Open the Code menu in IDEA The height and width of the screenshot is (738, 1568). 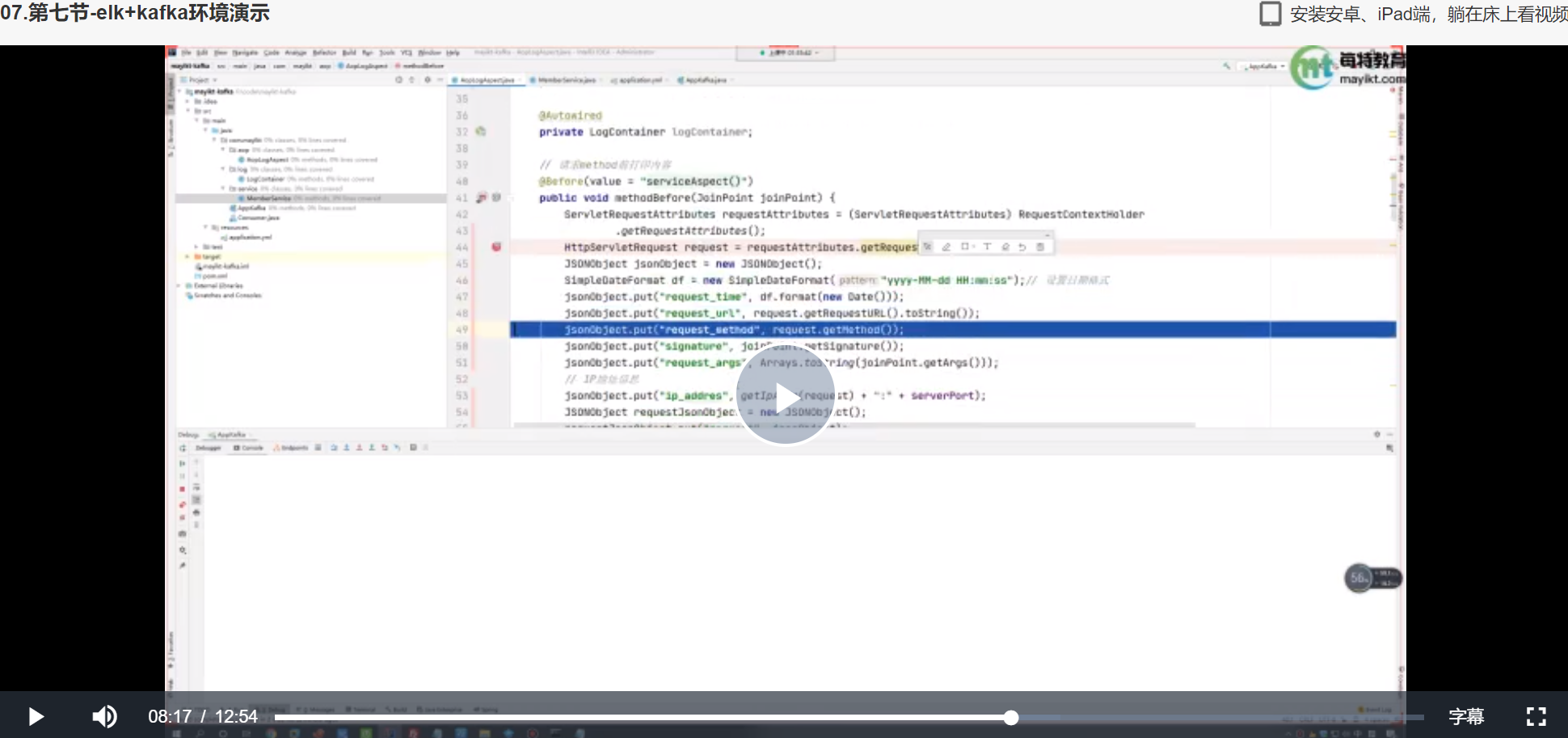pos(272,53)
